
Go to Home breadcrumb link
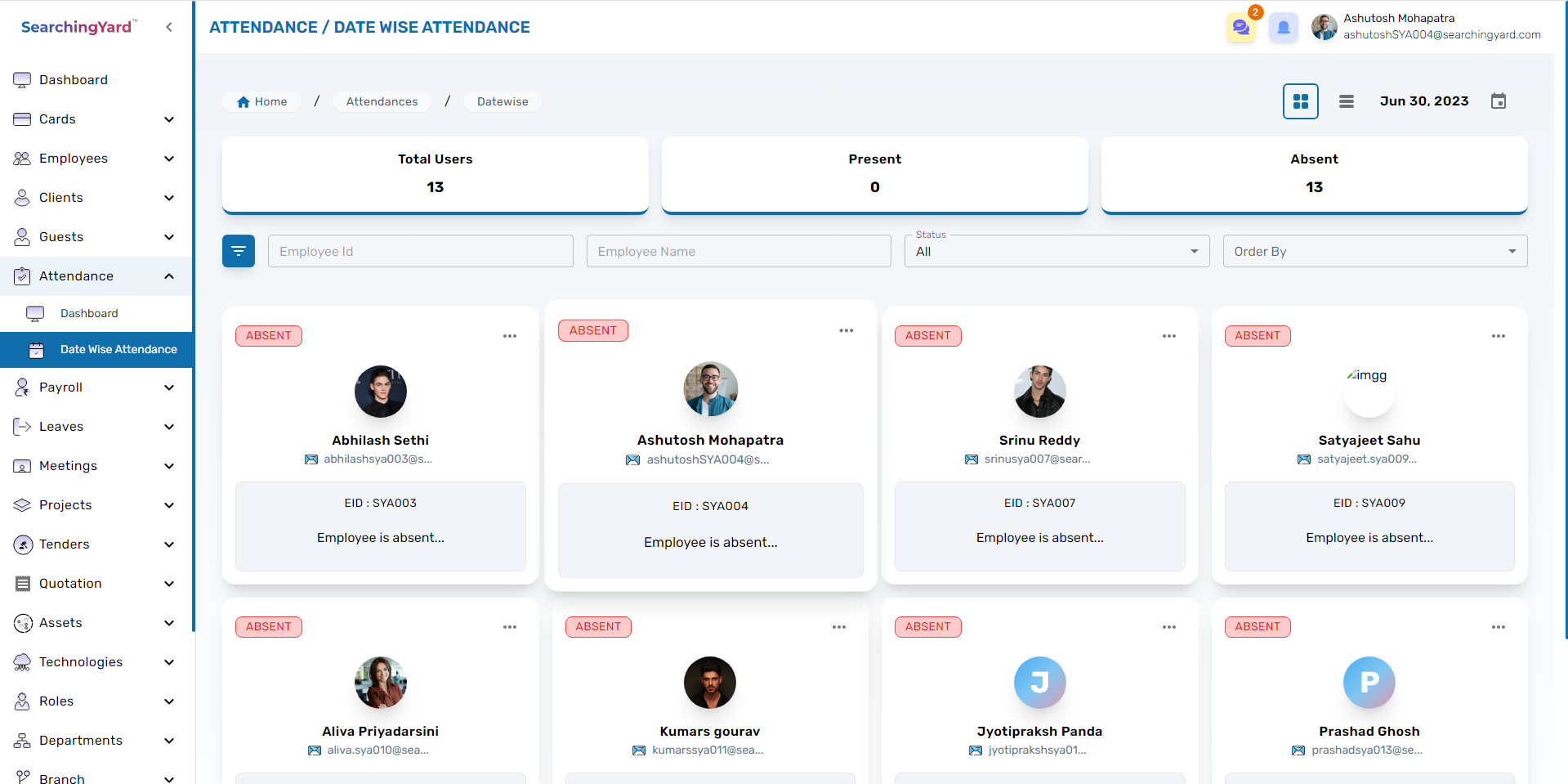click(262, 101)
